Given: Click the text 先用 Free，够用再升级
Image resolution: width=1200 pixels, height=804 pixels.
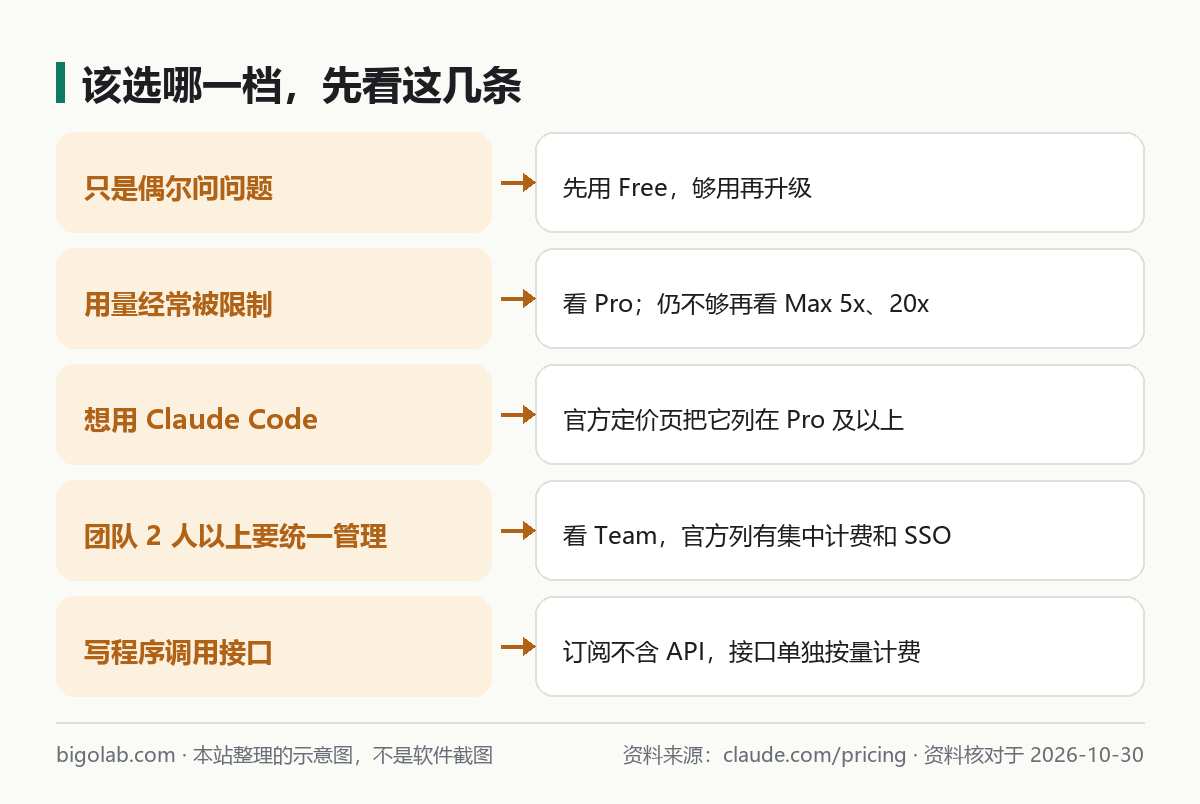Looking at the screenshot, I should click(687, 188).
